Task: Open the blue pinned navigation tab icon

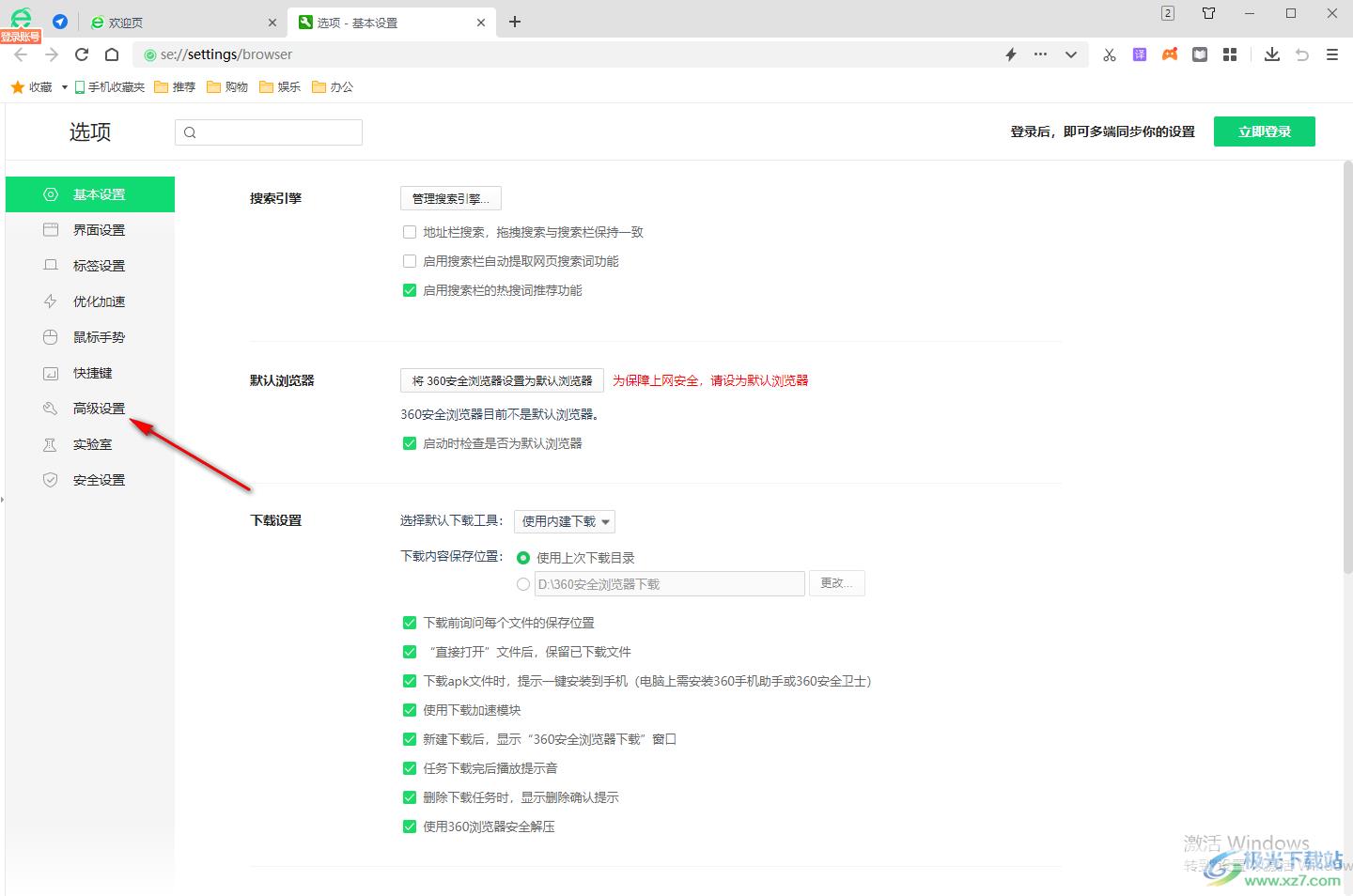Action: point(60,22)
